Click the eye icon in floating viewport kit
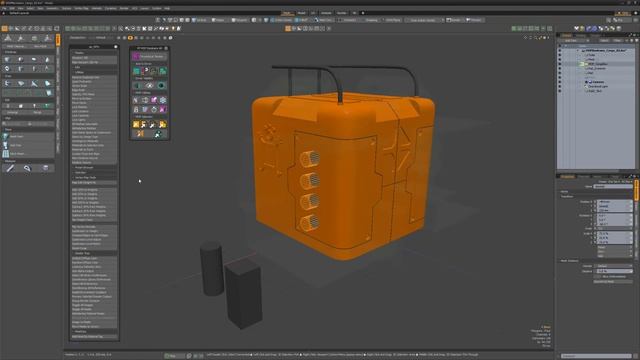 [x=149, y=85]
